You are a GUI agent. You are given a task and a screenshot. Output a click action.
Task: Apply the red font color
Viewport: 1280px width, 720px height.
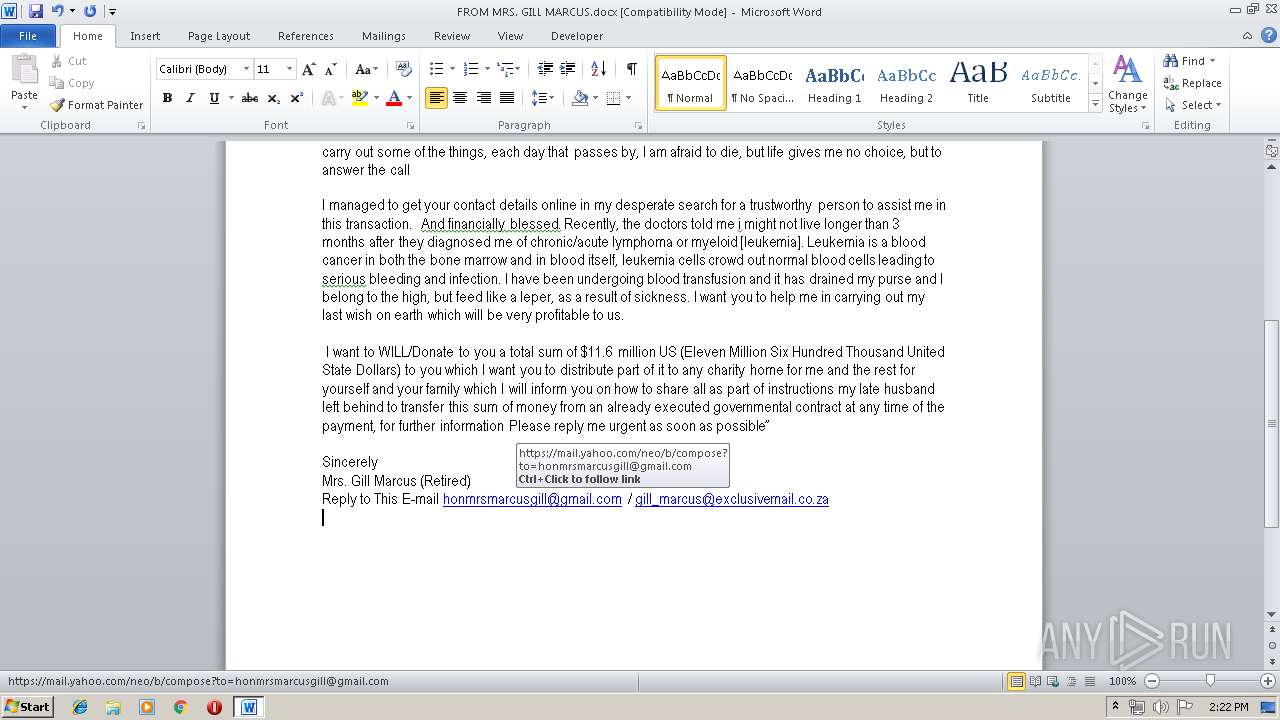[x=394, y=98]
